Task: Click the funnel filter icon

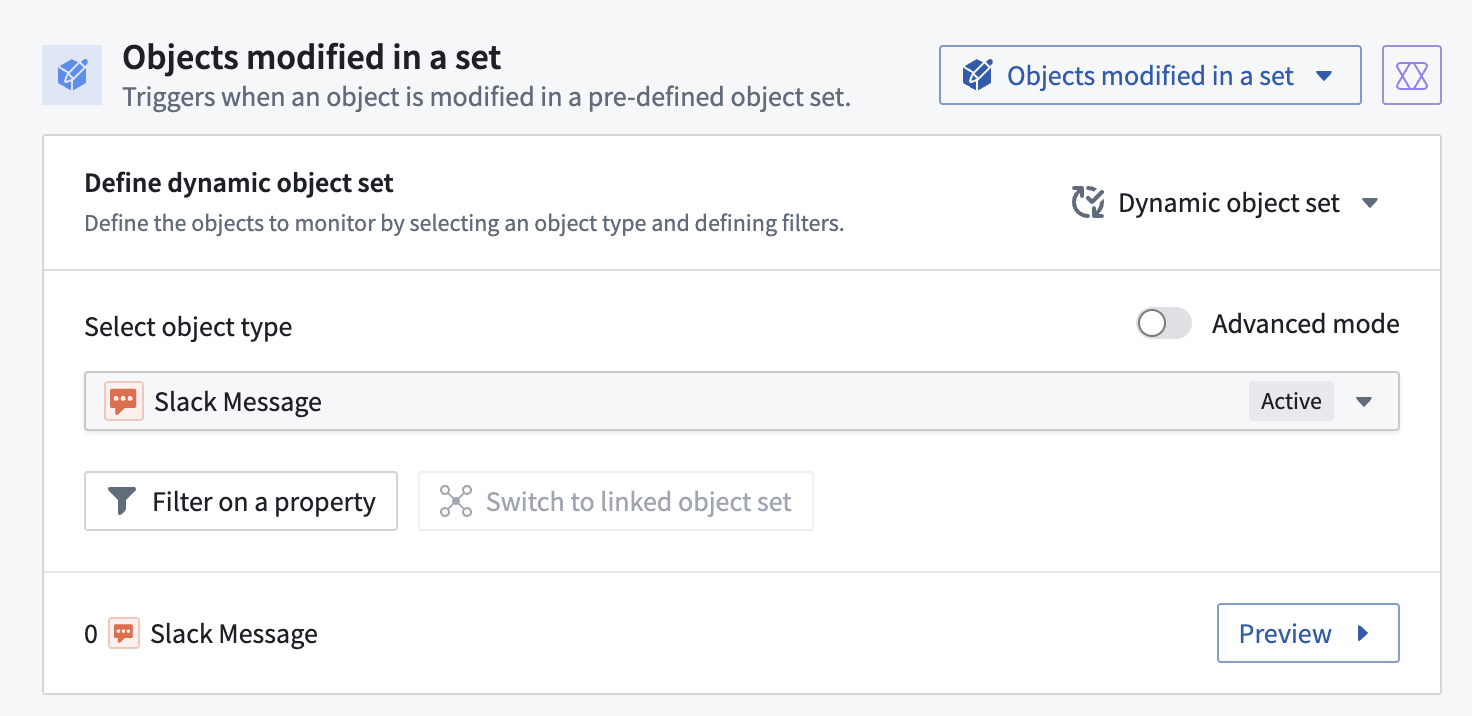Action: tap(121, 501)
